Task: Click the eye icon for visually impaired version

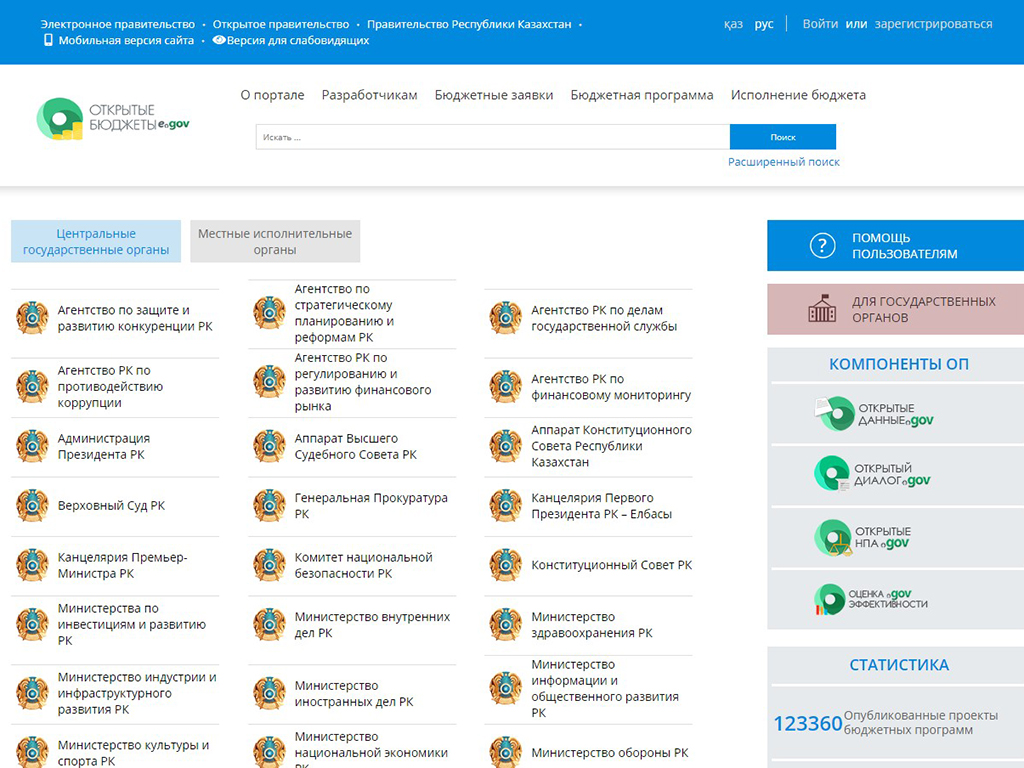Action: pos(219,40)
